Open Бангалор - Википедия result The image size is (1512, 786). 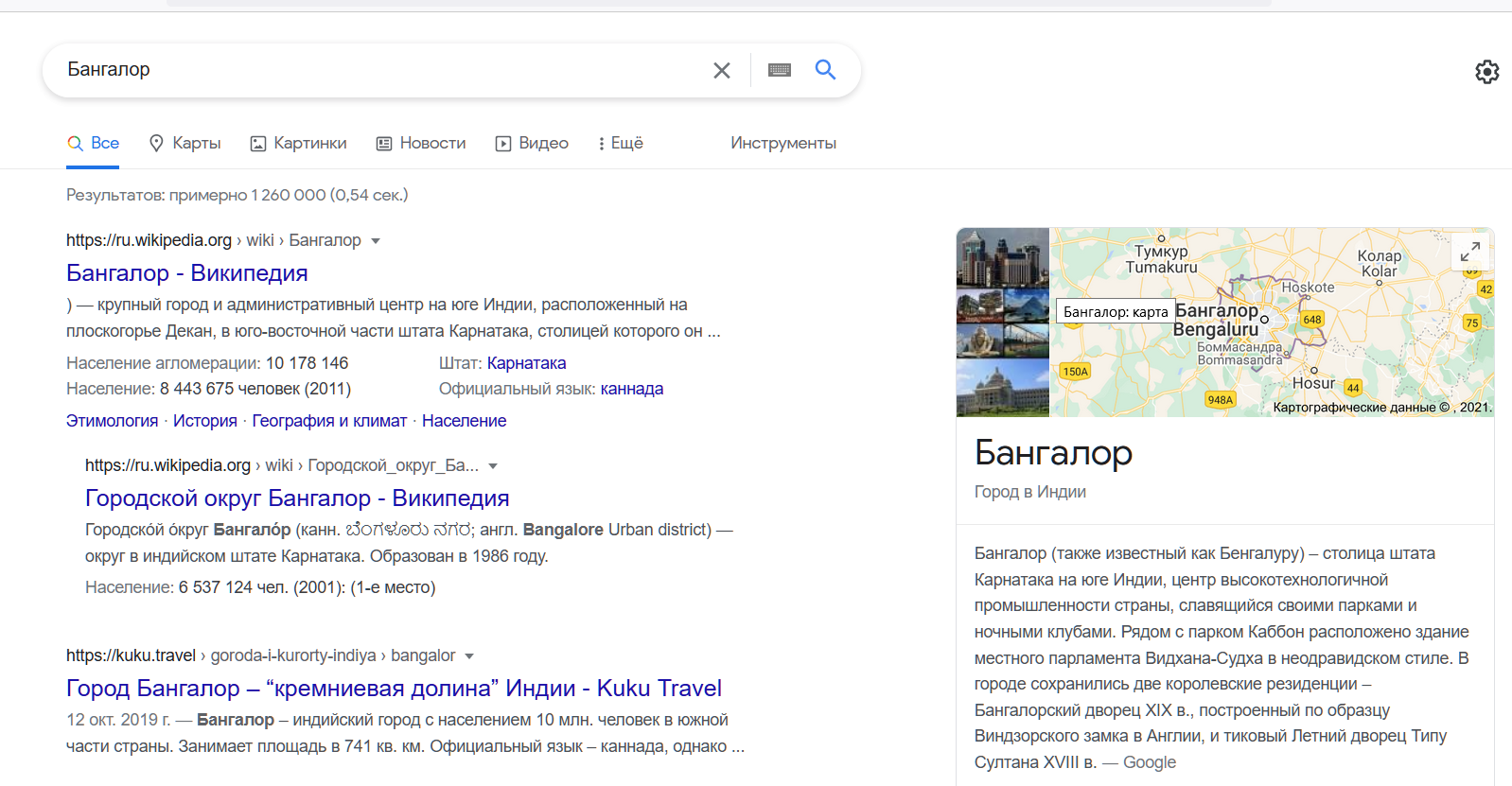pyautogui.click(x=187, y=273)
